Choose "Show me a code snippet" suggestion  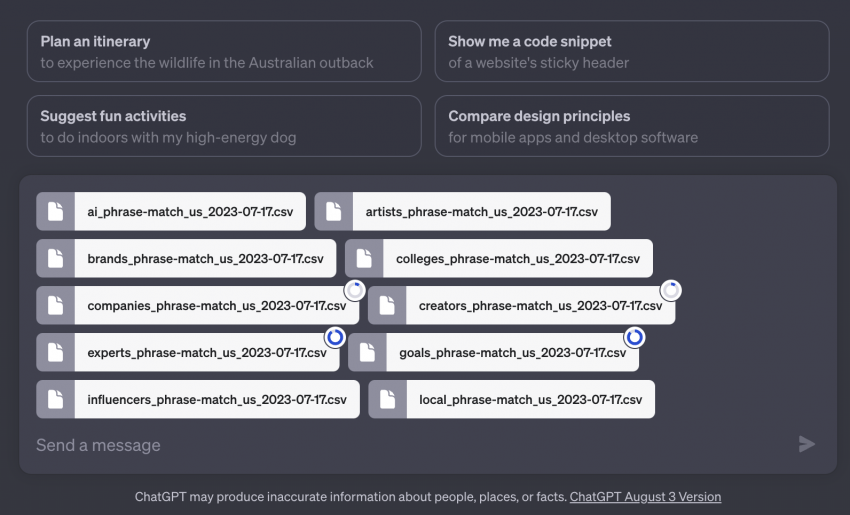(631, 51)
